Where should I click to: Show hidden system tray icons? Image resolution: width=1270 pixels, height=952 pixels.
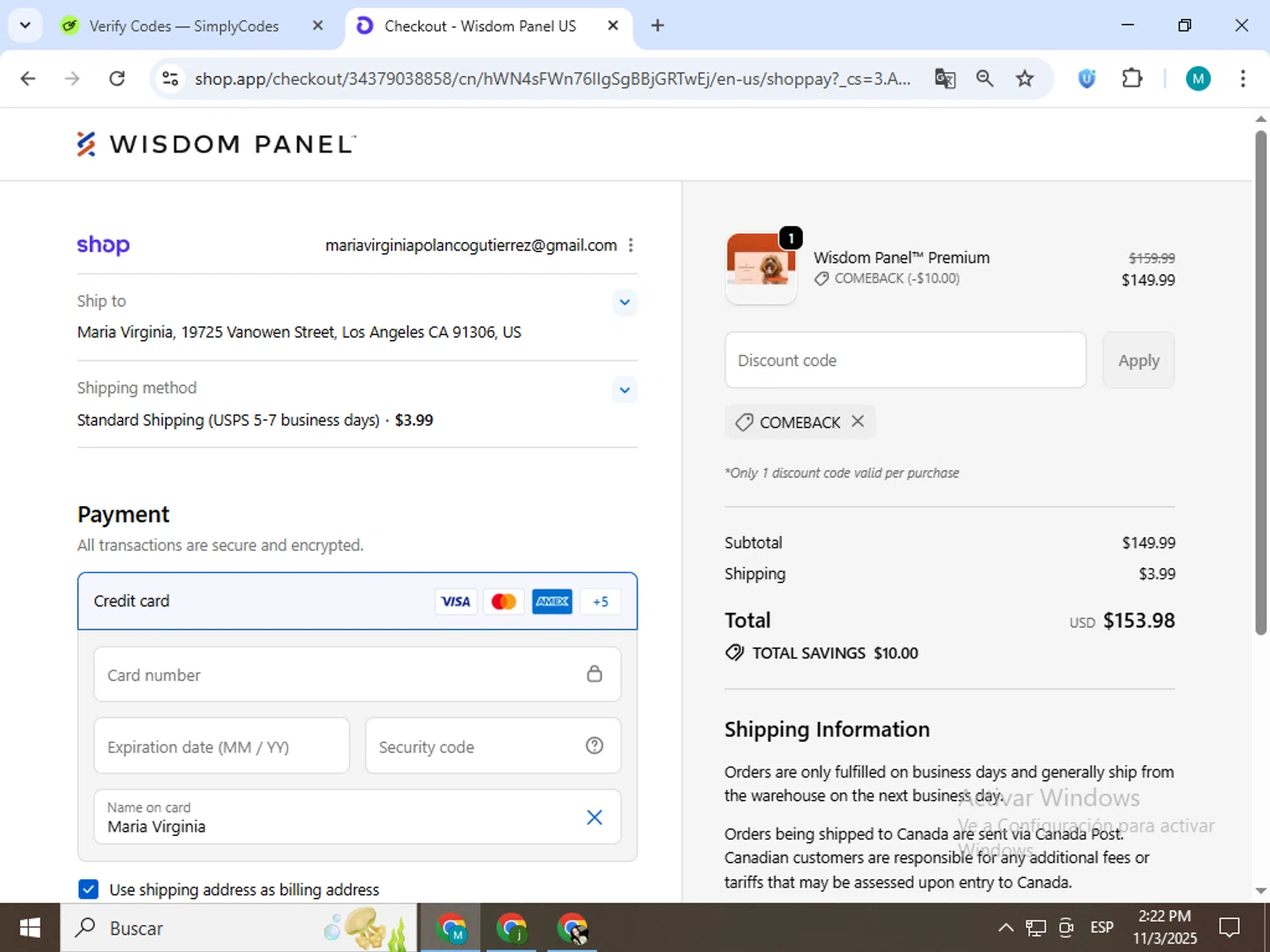[x=1006, y=928]
